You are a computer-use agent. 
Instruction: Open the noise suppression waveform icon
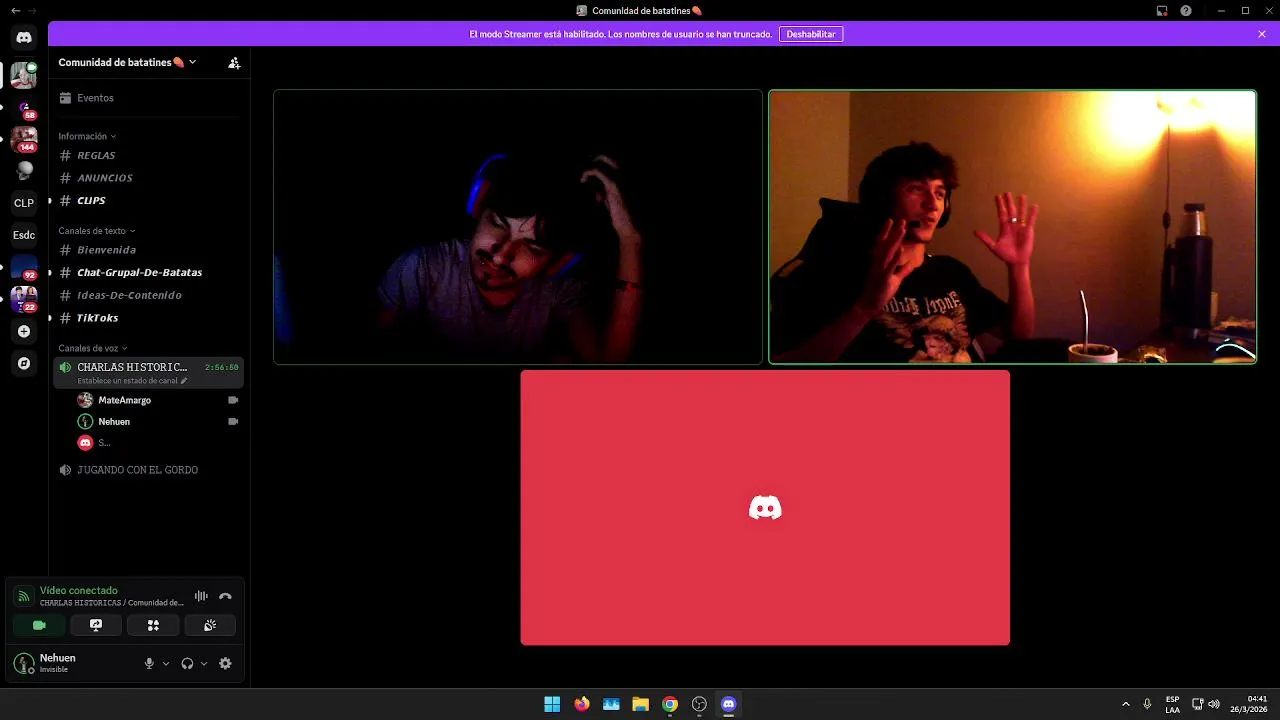(x=201, y=596)
